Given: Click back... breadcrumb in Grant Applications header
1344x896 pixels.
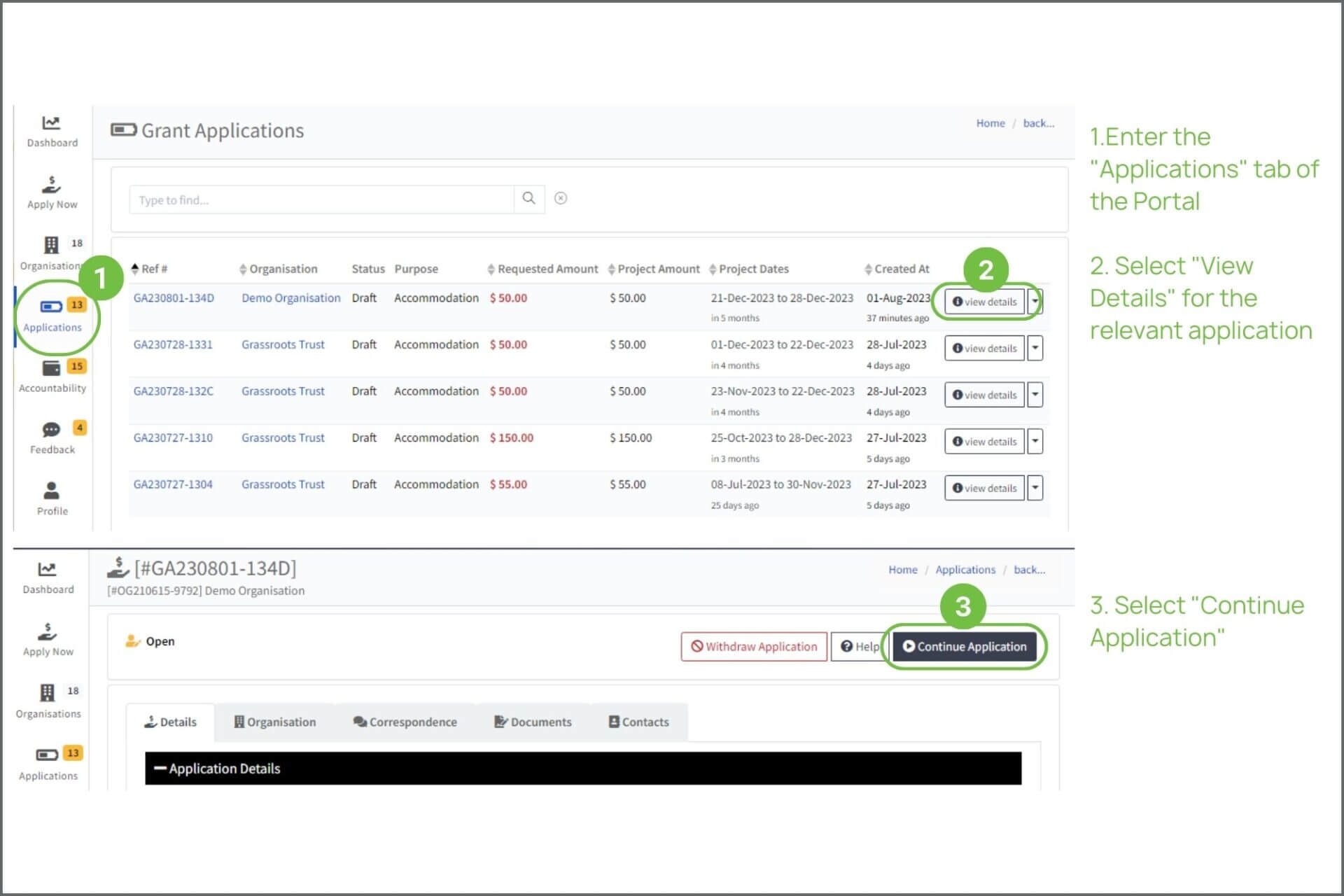Looking at the screenshot, I should (1039, 123).
